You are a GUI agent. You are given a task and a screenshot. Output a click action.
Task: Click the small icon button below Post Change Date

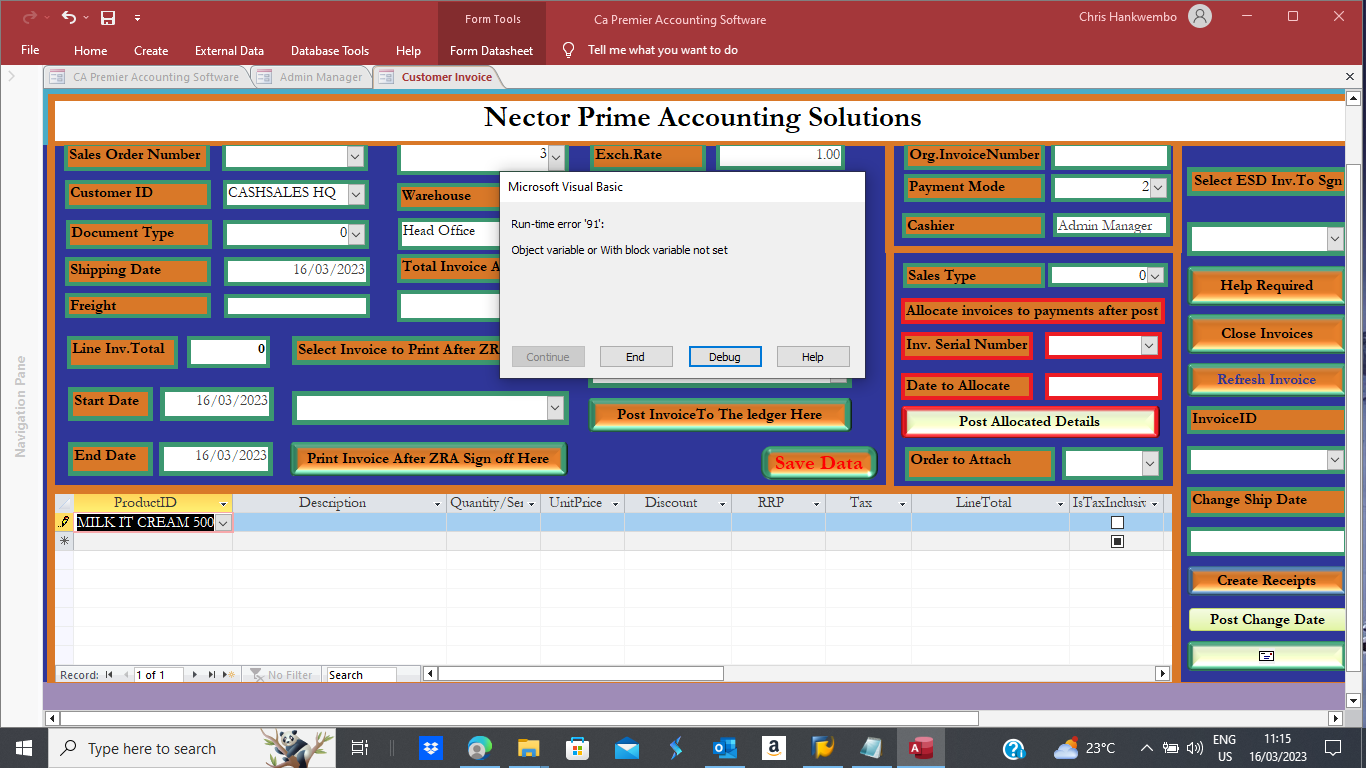pos(1266,656)
